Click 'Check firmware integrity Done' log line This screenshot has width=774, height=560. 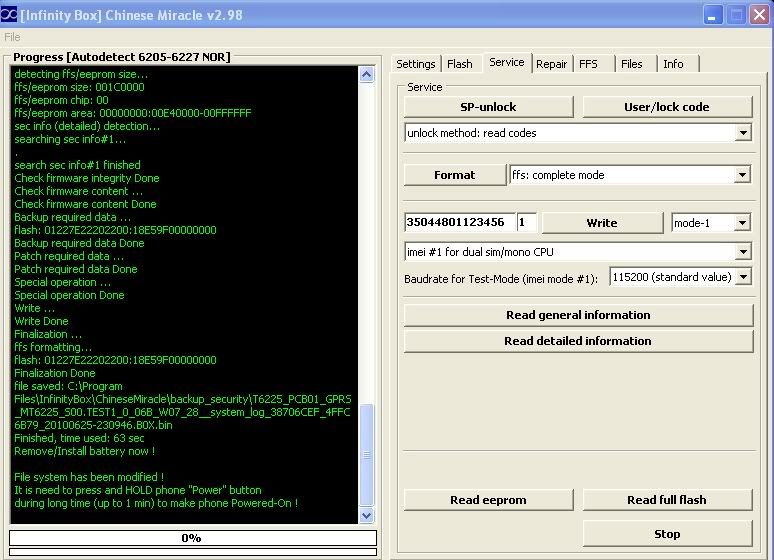pos(87,178)
